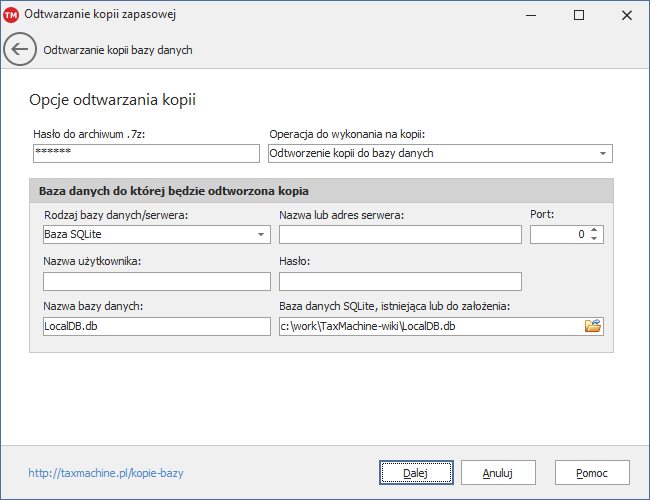The height and width of the screenshot is (500, 650).
Task: Click the SQLite database path text field
Action: [x=430, y=327]
